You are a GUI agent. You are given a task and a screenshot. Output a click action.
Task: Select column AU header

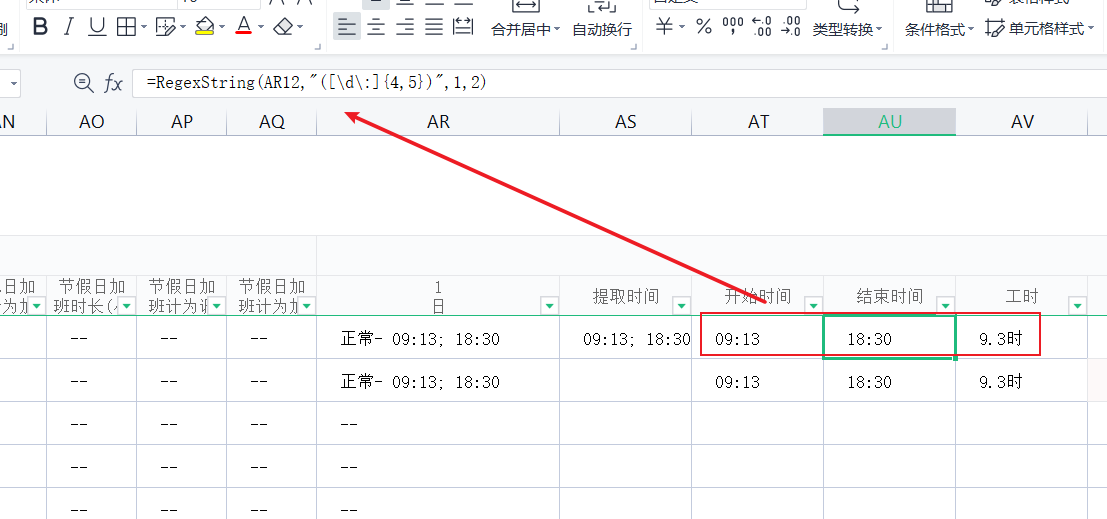890,122
